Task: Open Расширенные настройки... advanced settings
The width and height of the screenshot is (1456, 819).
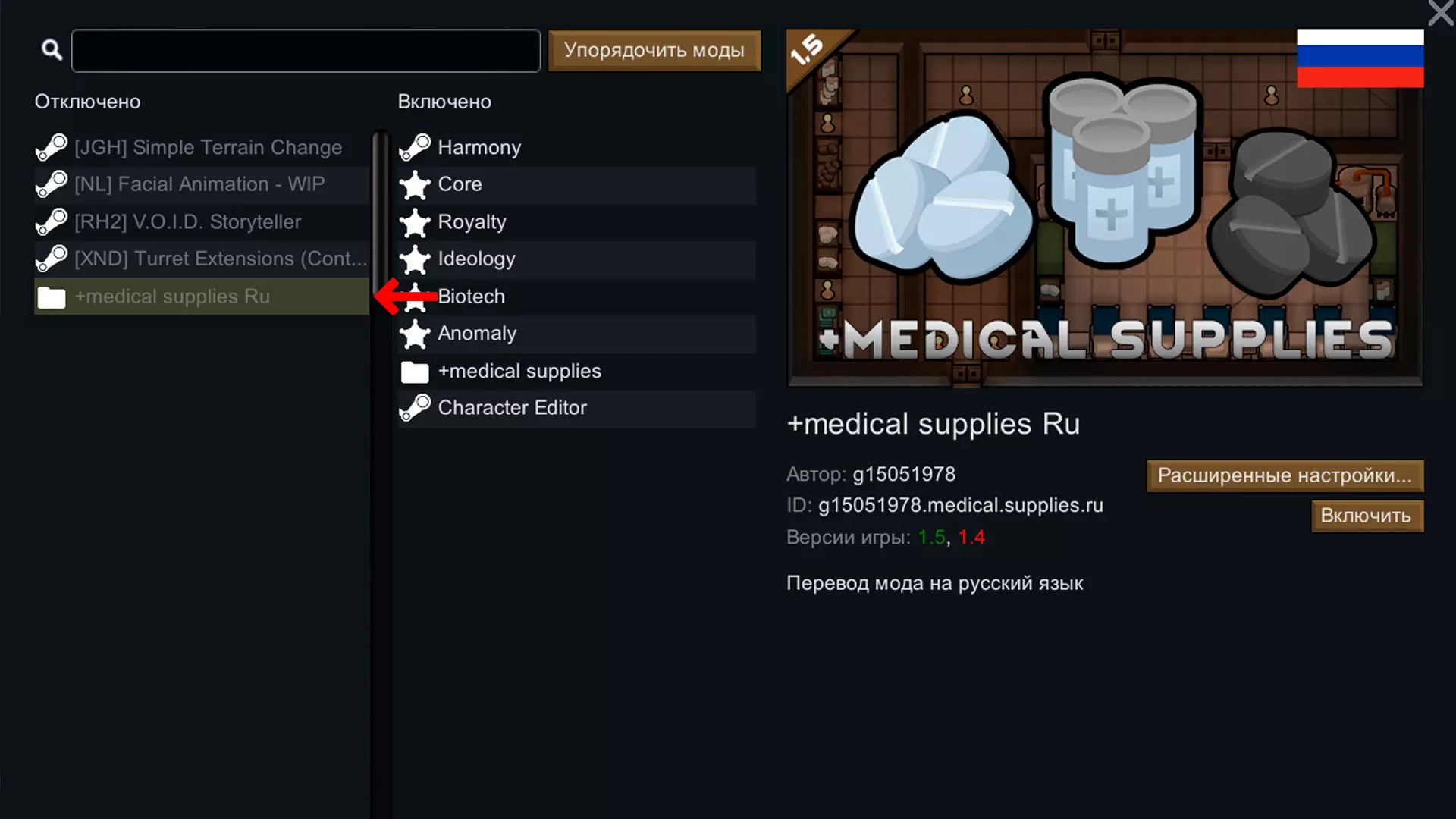Action: [1285, 475]
